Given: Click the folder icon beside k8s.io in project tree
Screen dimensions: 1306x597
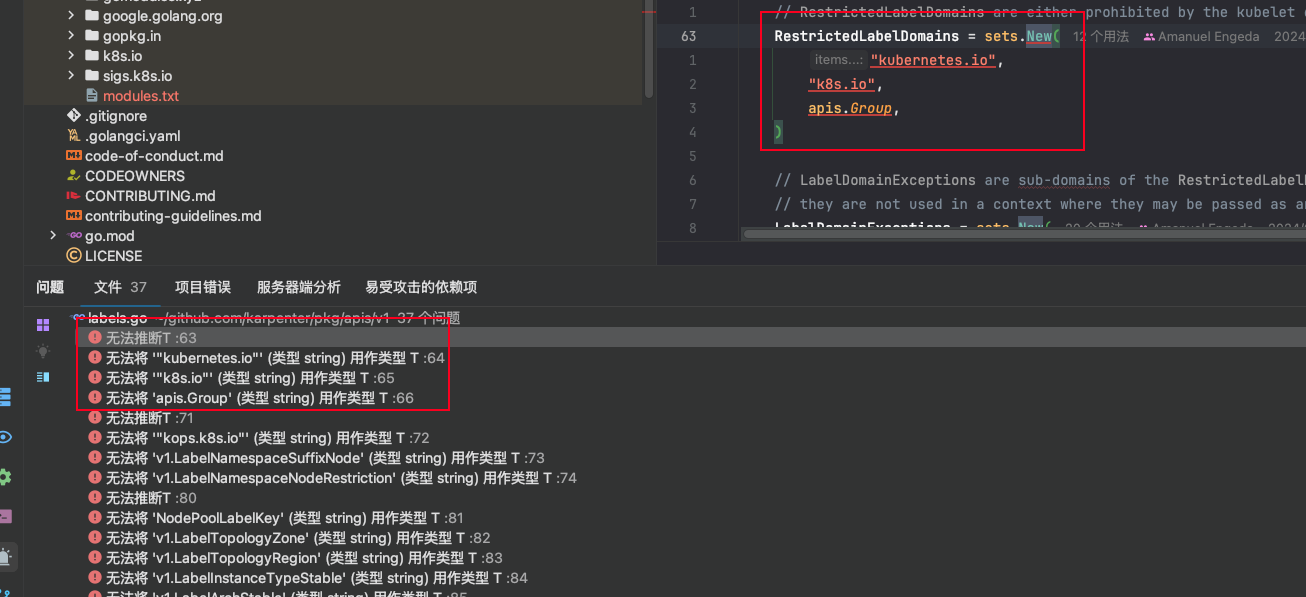Looking at the screenshot, I should [x=92, y=56].
